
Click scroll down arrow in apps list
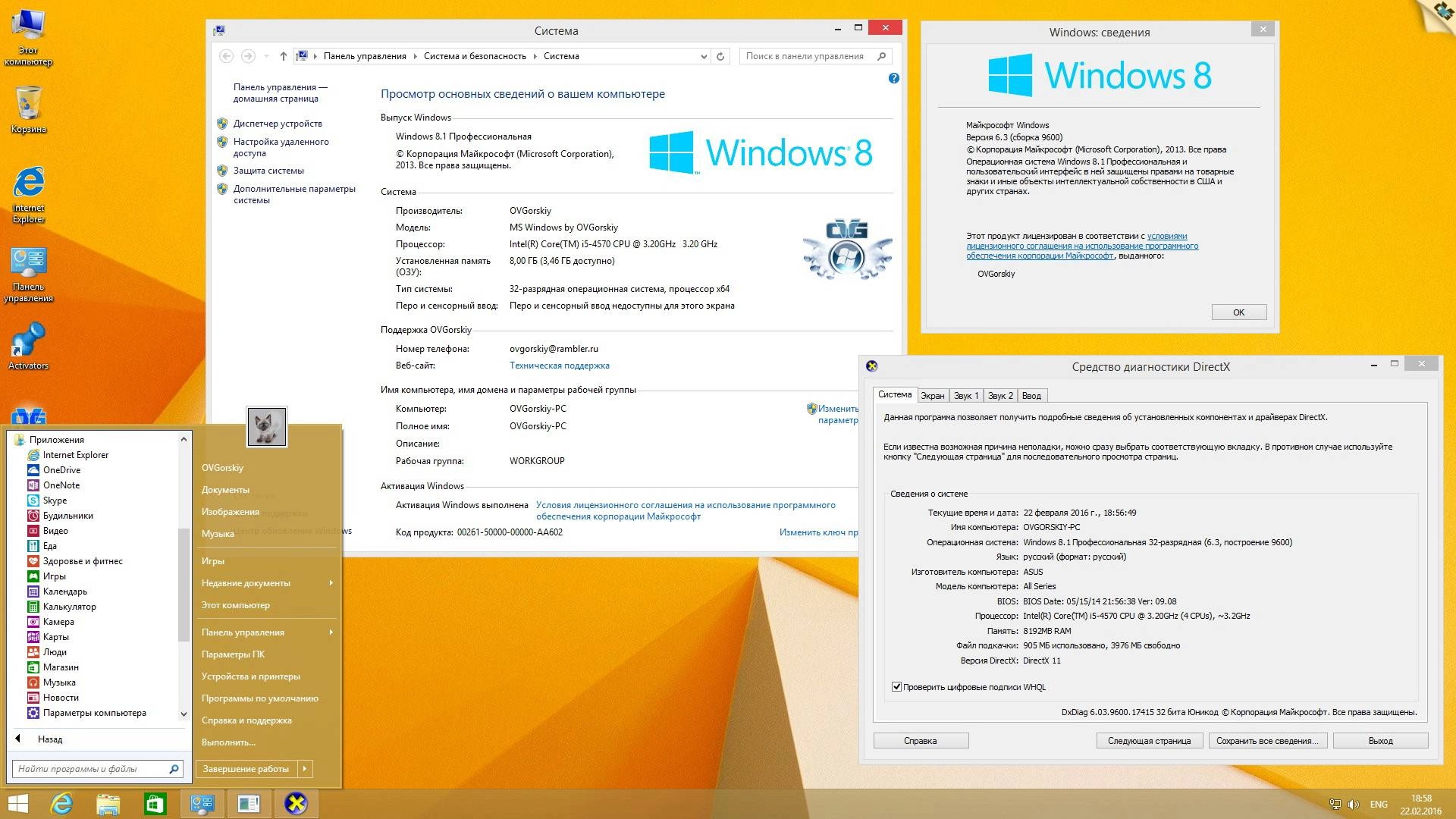click(184, 714)
